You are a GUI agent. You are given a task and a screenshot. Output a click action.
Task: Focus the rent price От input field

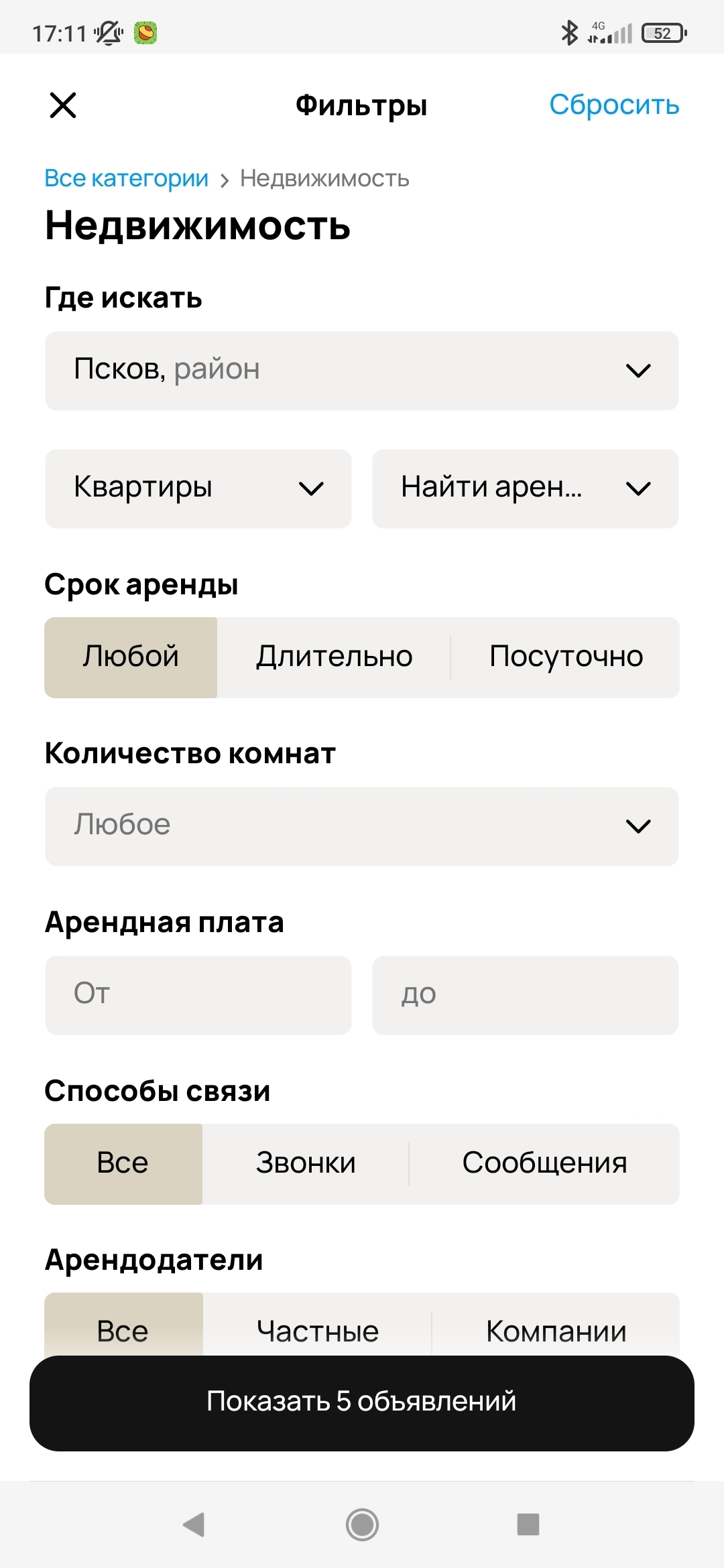[x=198, y=995]
